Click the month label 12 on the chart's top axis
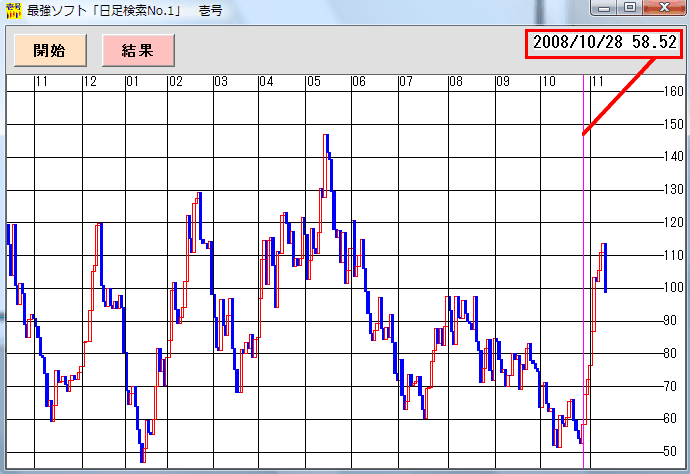The width and height of the screenshot is (690, 474). click(x=90, y=82)
